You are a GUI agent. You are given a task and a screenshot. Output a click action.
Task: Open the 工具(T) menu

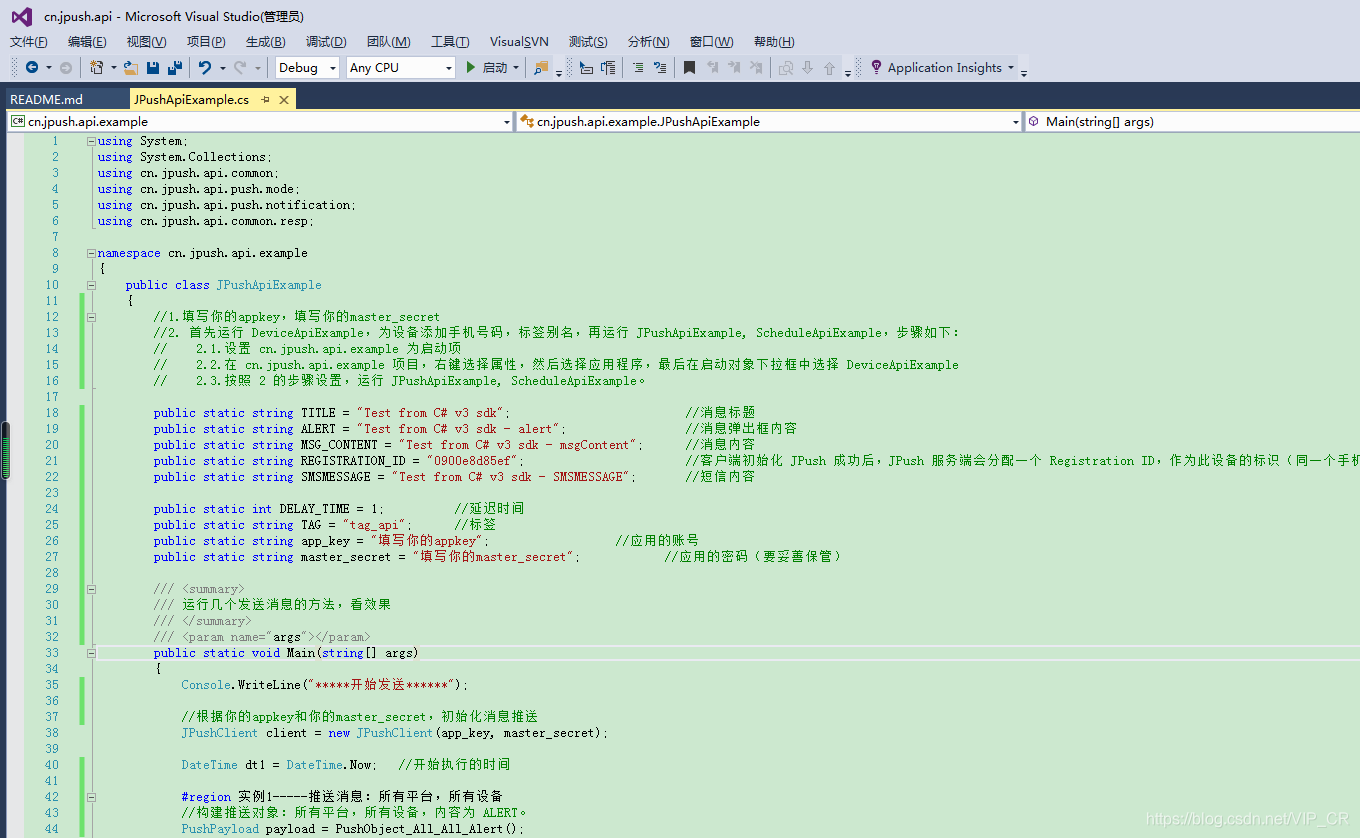coord(450,41)
